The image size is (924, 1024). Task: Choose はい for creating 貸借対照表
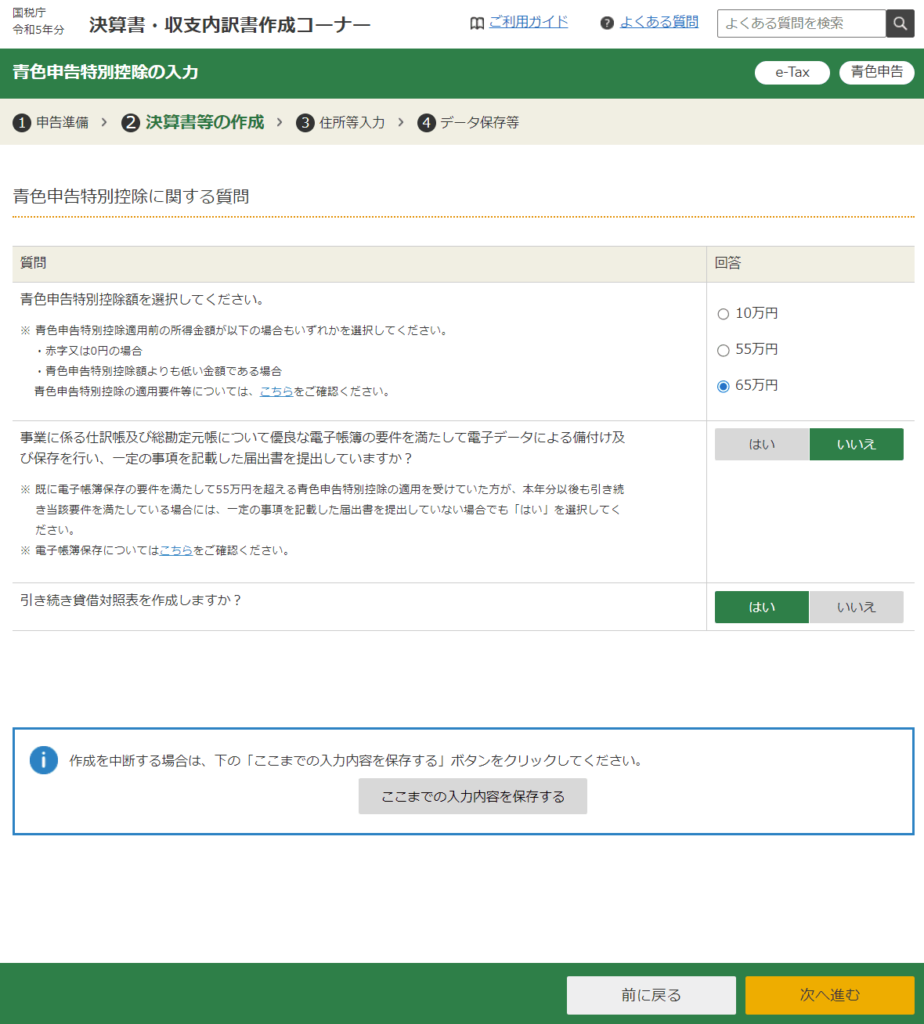click(x=762, y=607)
